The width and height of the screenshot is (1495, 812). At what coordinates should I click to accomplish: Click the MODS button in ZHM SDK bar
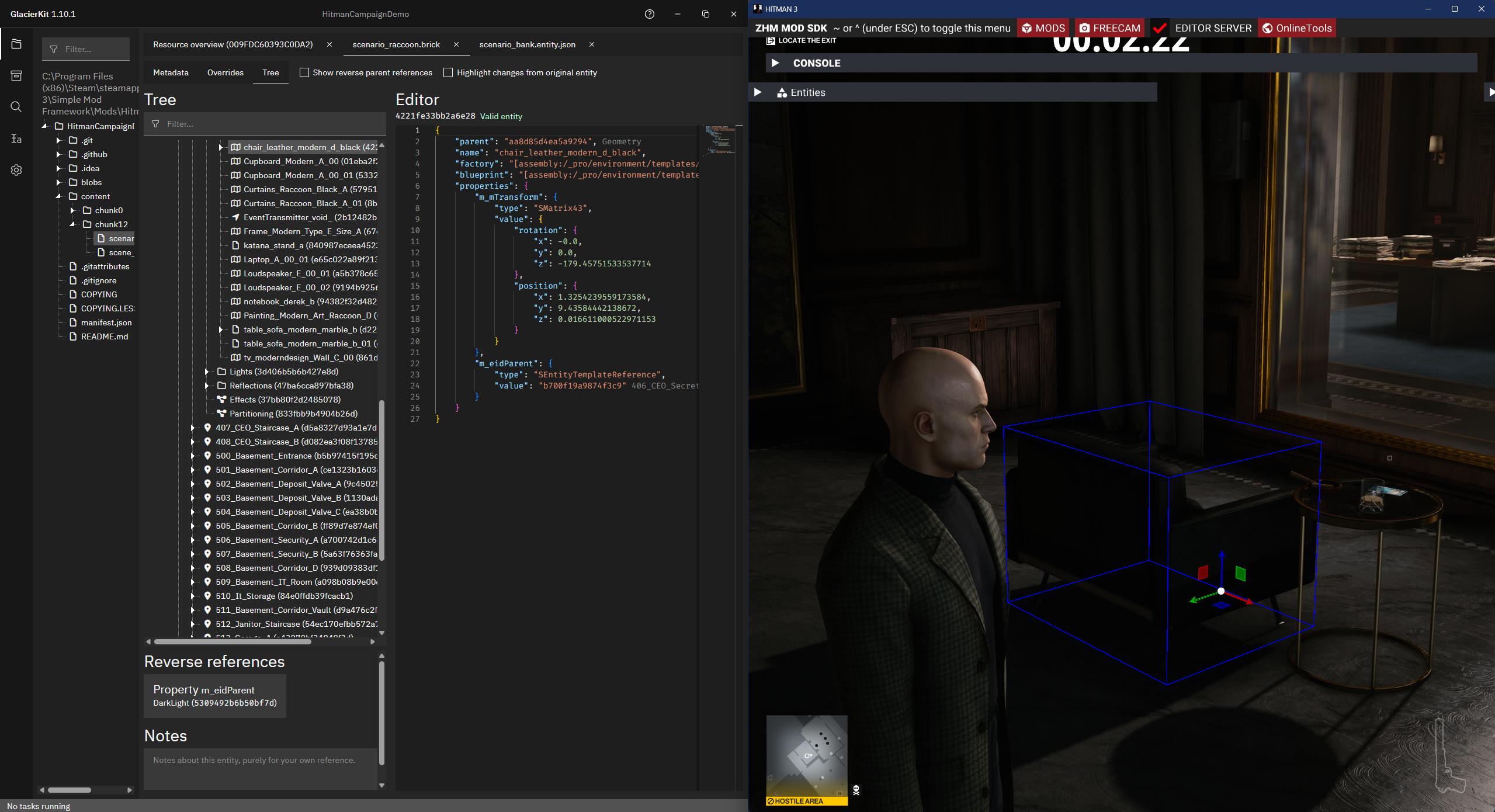[1043, 28]
